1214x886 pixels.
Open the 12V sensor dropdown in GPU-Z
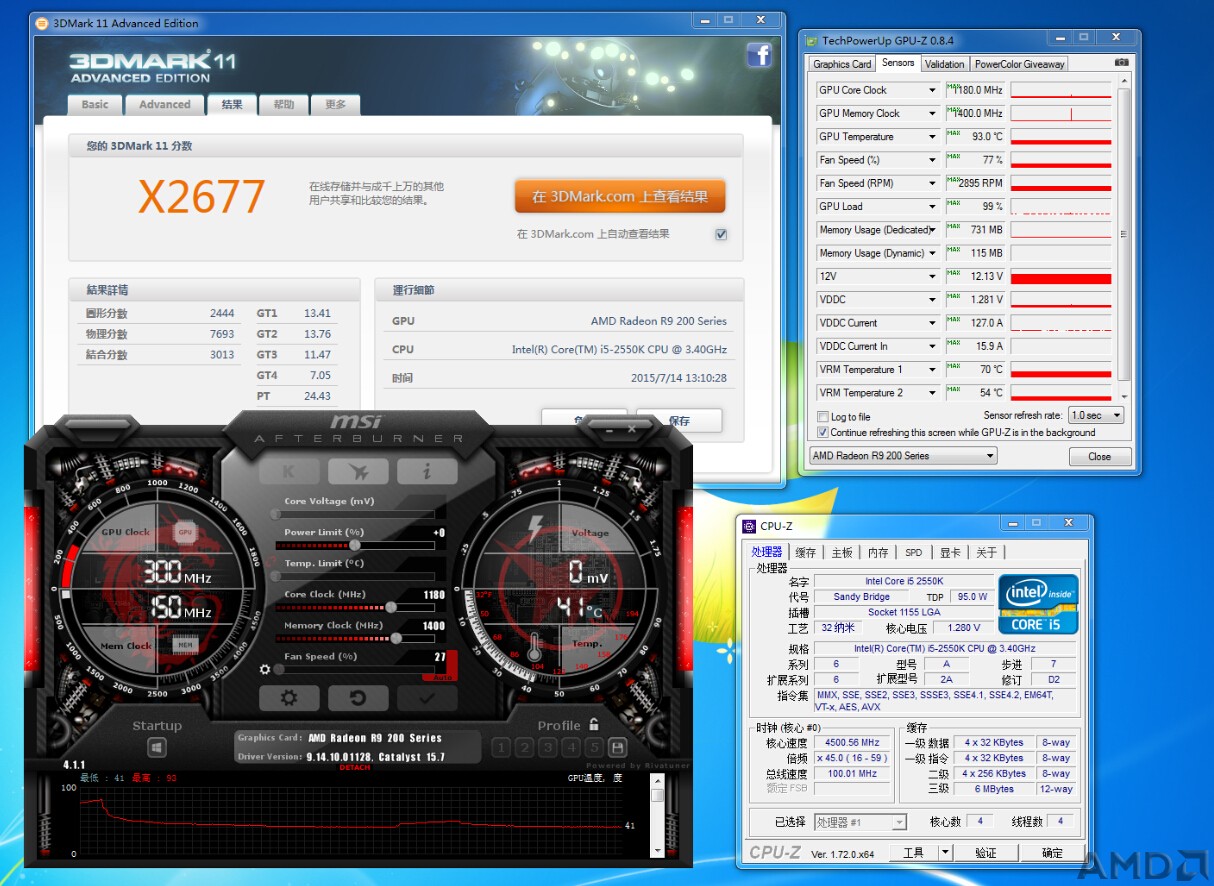coord(932,276)
